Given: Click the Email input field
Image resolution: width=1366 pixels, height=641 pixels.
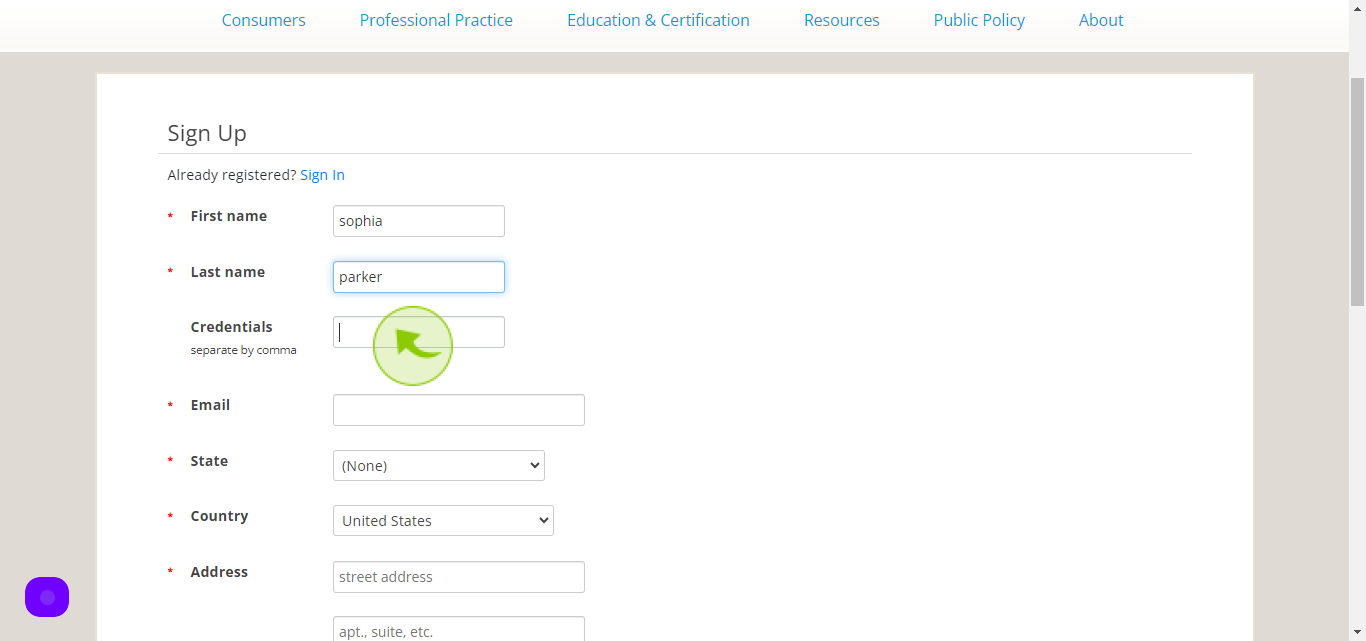Looking at the screenshot, I should 459,410.
